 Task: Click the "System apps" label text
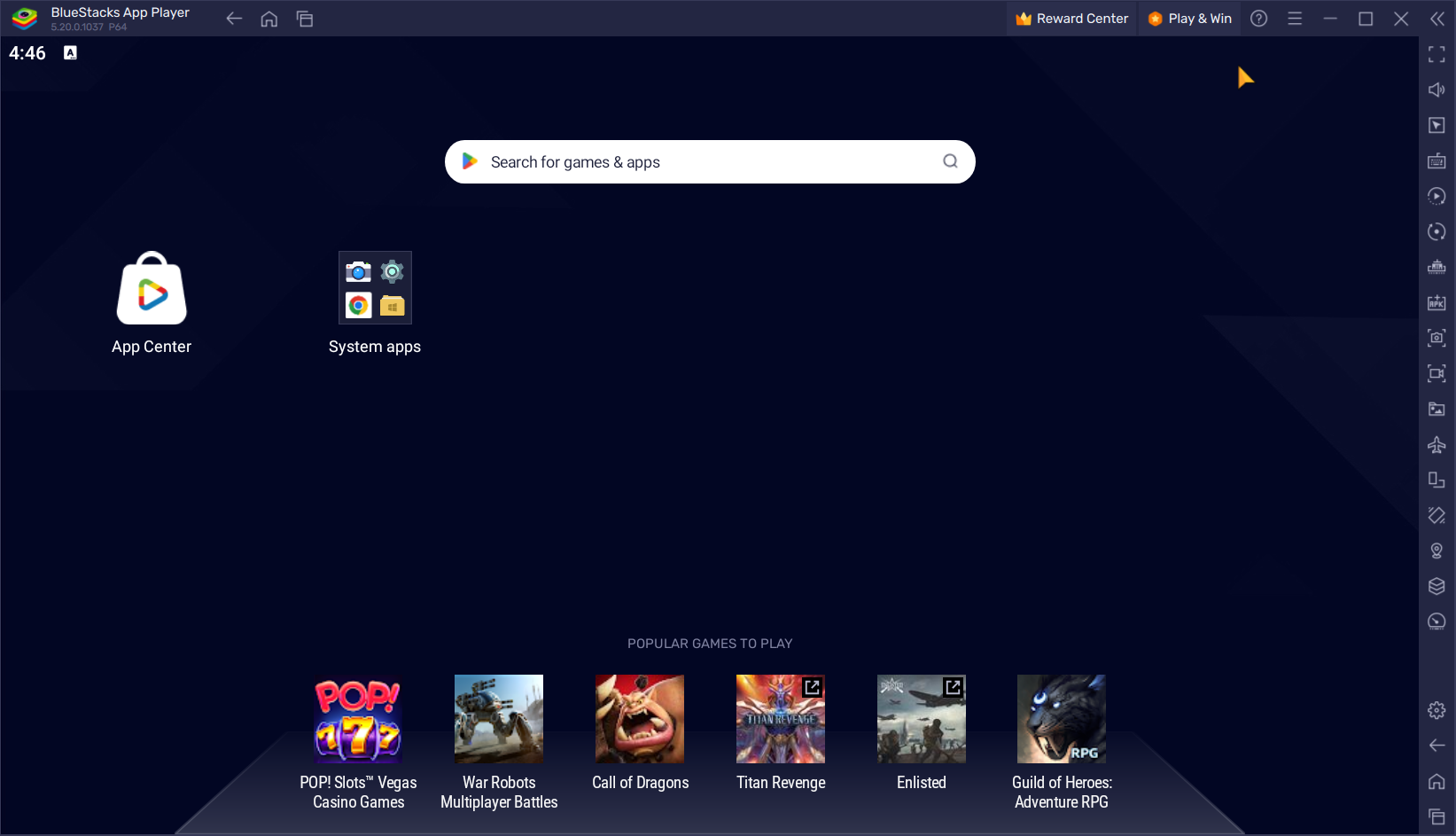click(x=375, y=347)
